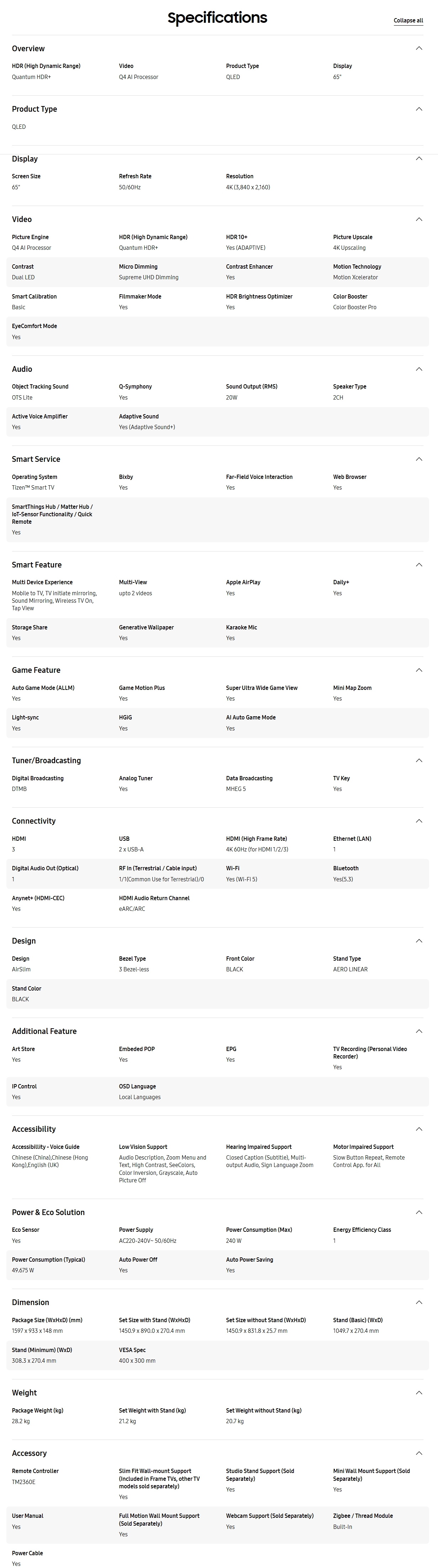Collapse the Audio section chevron
Viewport: 438px width, 1568px height.
[418, 369]
